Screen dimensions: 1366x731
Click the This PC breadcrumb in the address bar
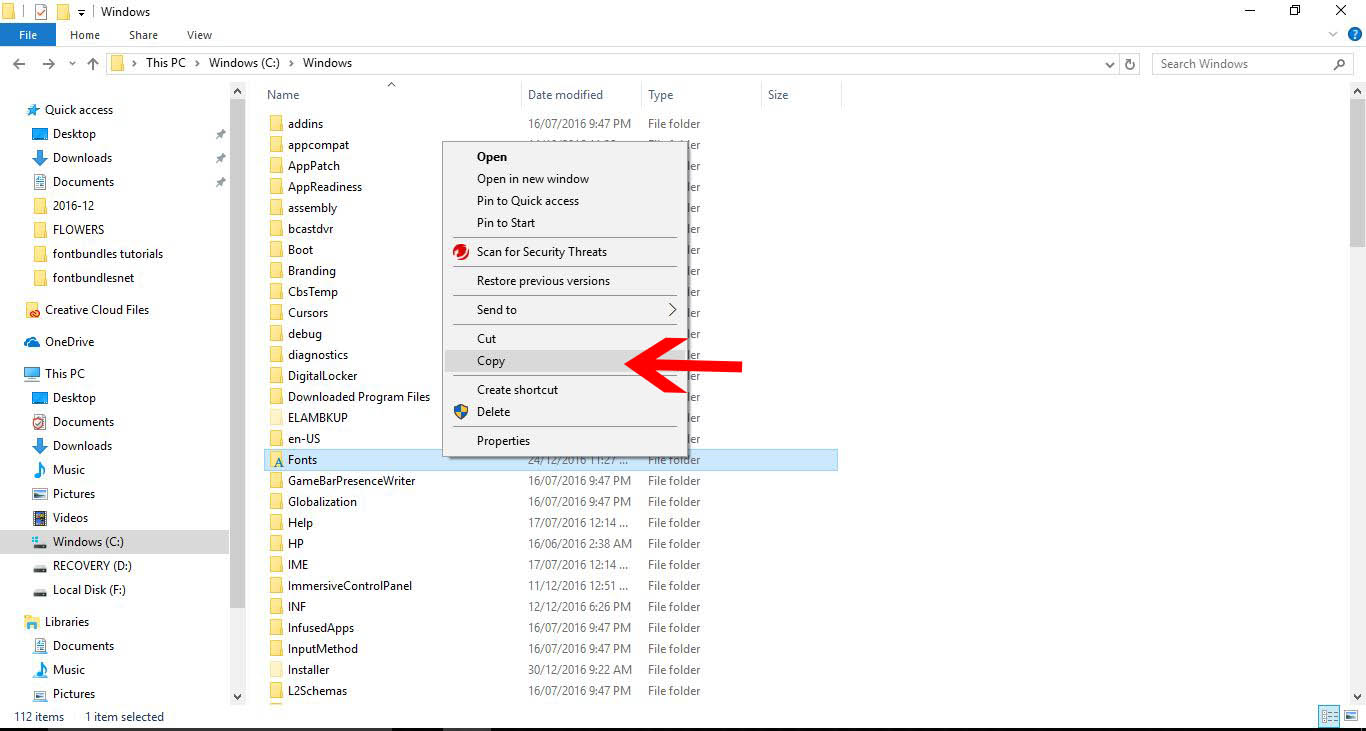pos(166,63)
